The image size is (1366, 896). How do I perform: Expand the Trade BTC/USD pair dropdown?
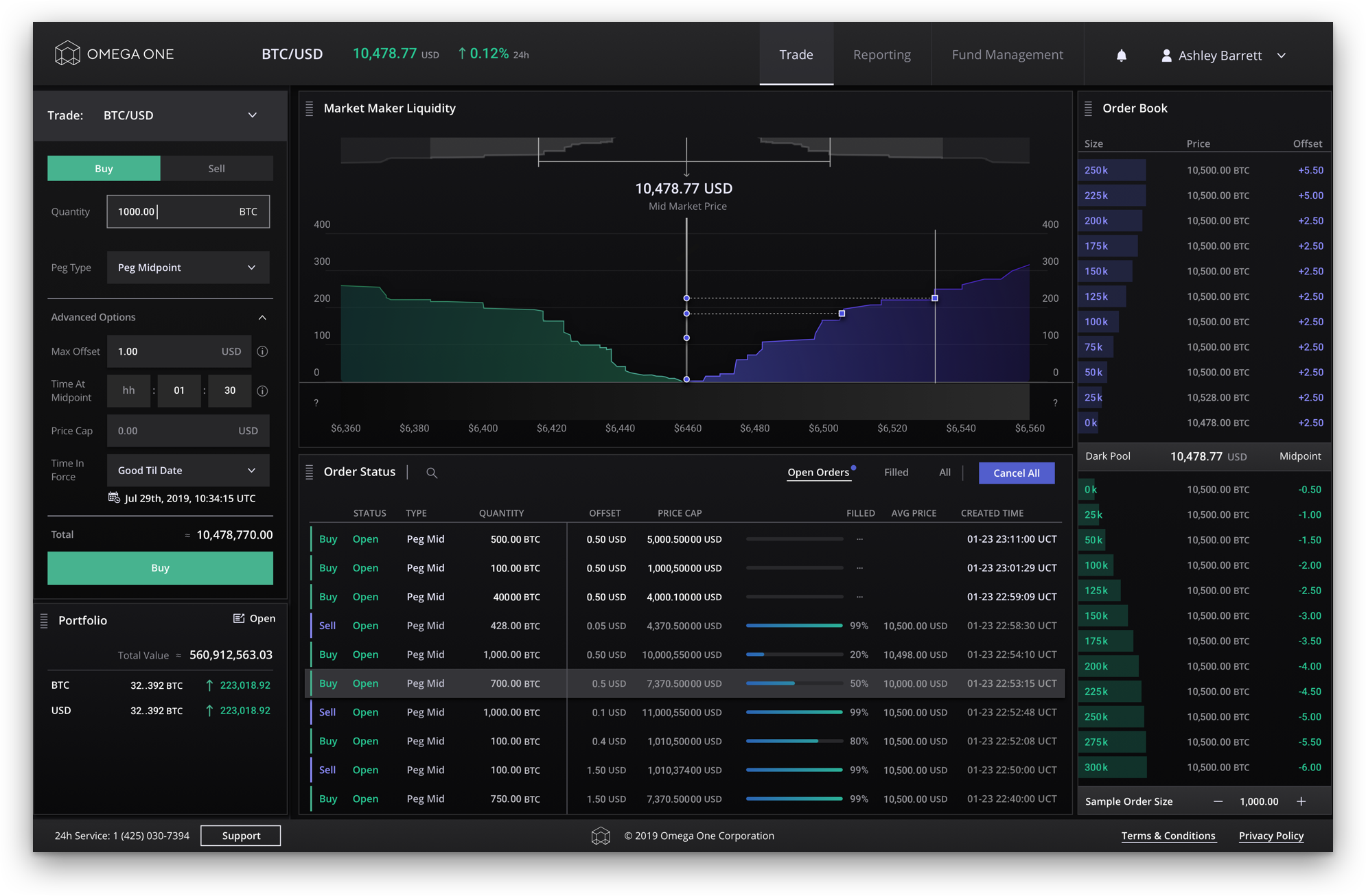coord(253,115)
